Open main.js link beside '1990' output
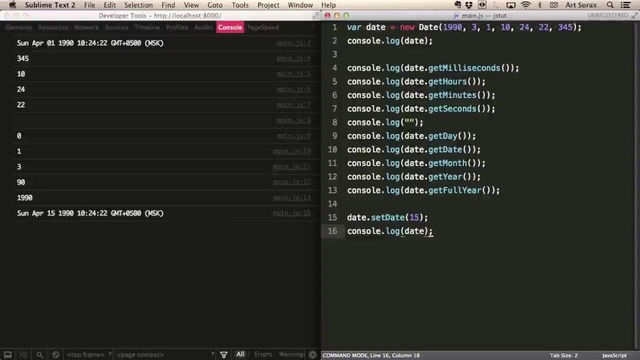 [291, 198]
